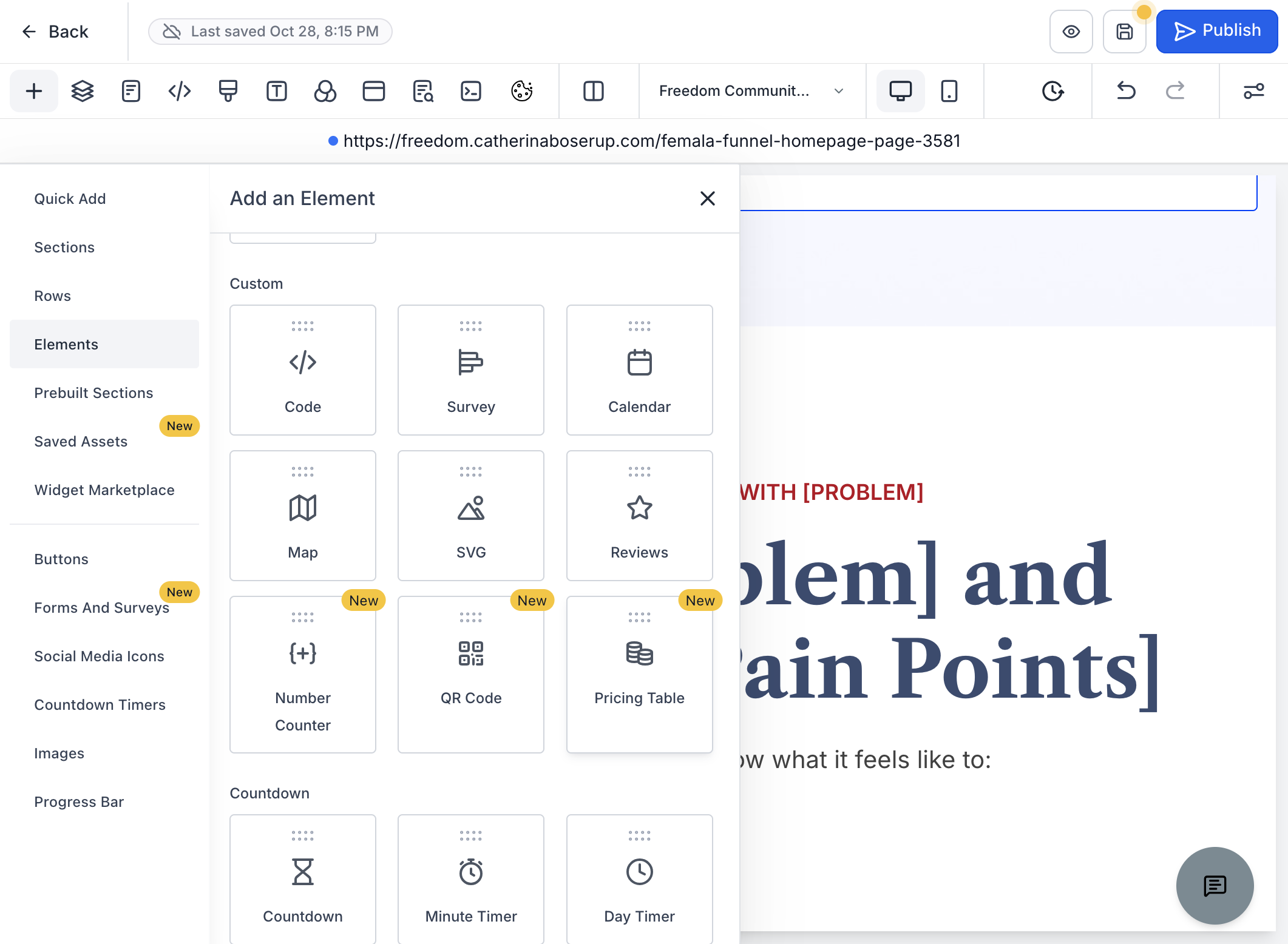Open the custom code icon in toolbar
The height and width of the screenshot is (944, 1288).
[x=180, y=91]
